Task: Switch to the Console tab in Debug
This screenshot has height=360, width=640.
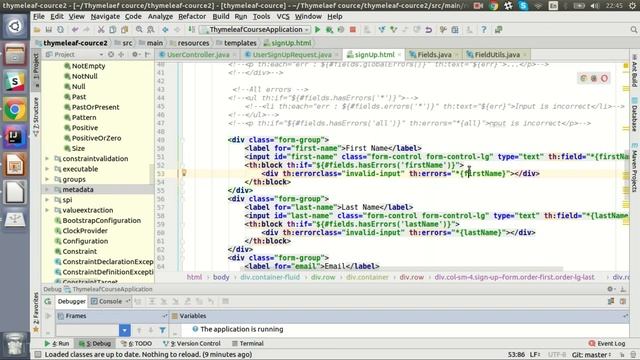Action: pos(110,302)
